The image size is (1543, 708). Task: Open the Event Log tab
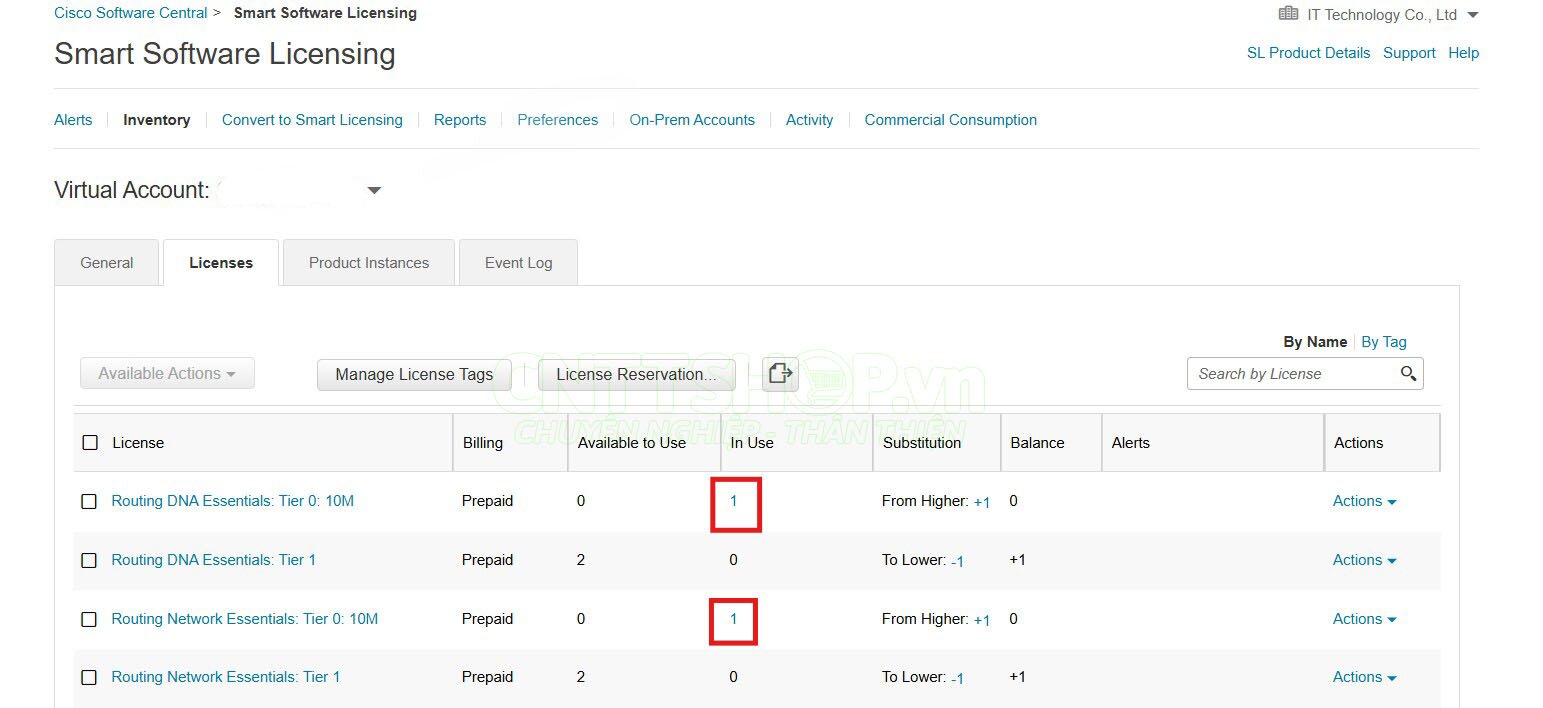point(518,263)
